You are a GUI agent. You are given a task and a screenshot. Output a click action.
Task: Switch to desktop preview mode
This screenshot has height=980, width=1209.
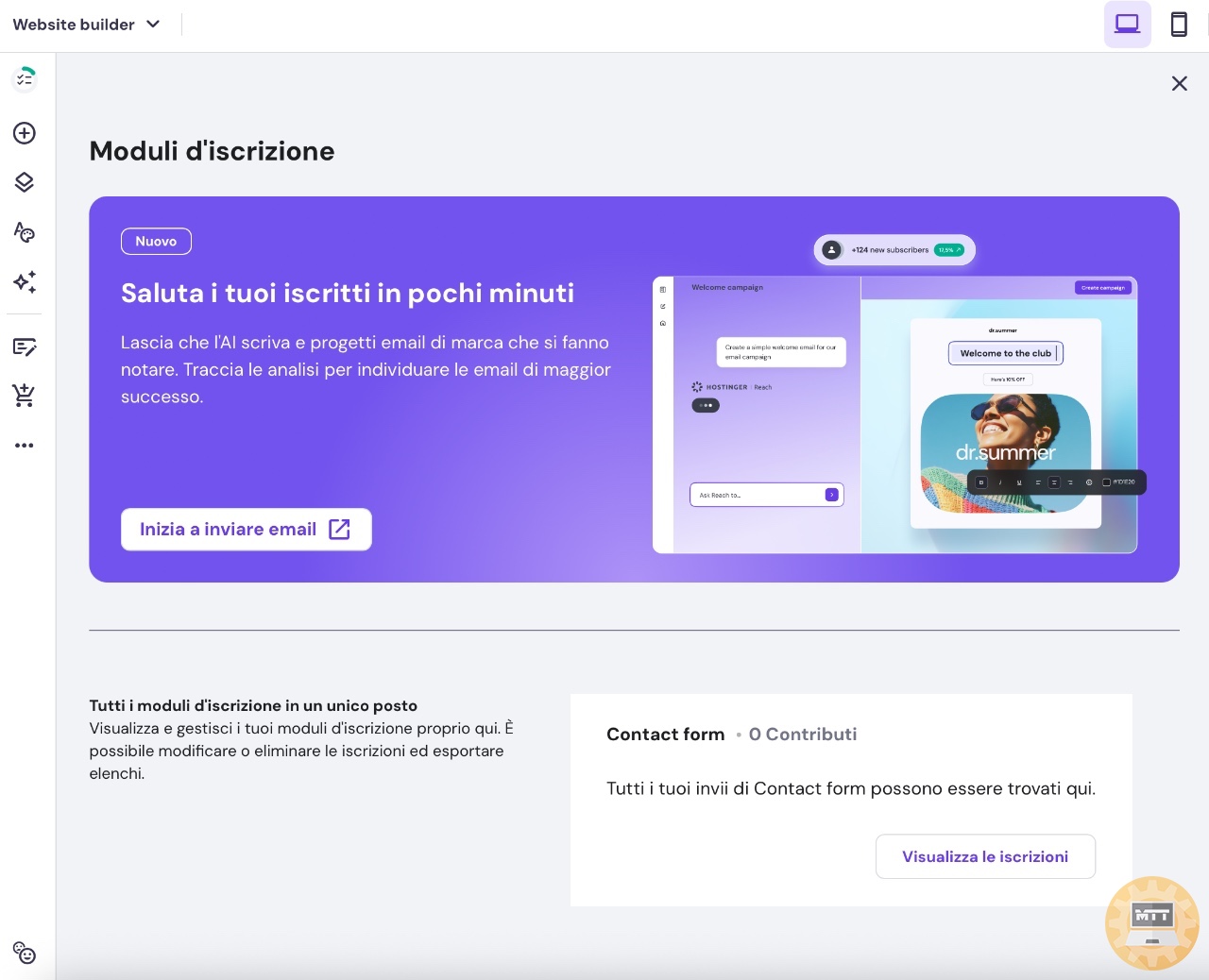pos(1128,24)
